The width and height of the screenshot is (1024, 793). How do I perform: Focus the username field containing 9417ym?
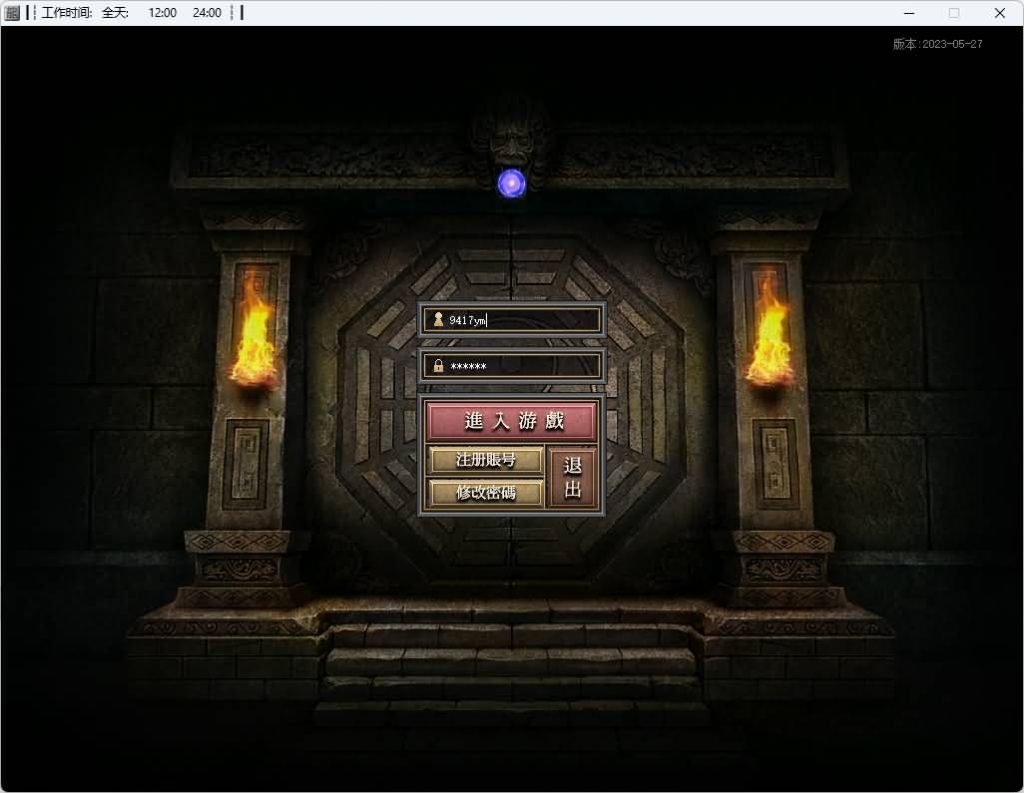click(522, 320)
